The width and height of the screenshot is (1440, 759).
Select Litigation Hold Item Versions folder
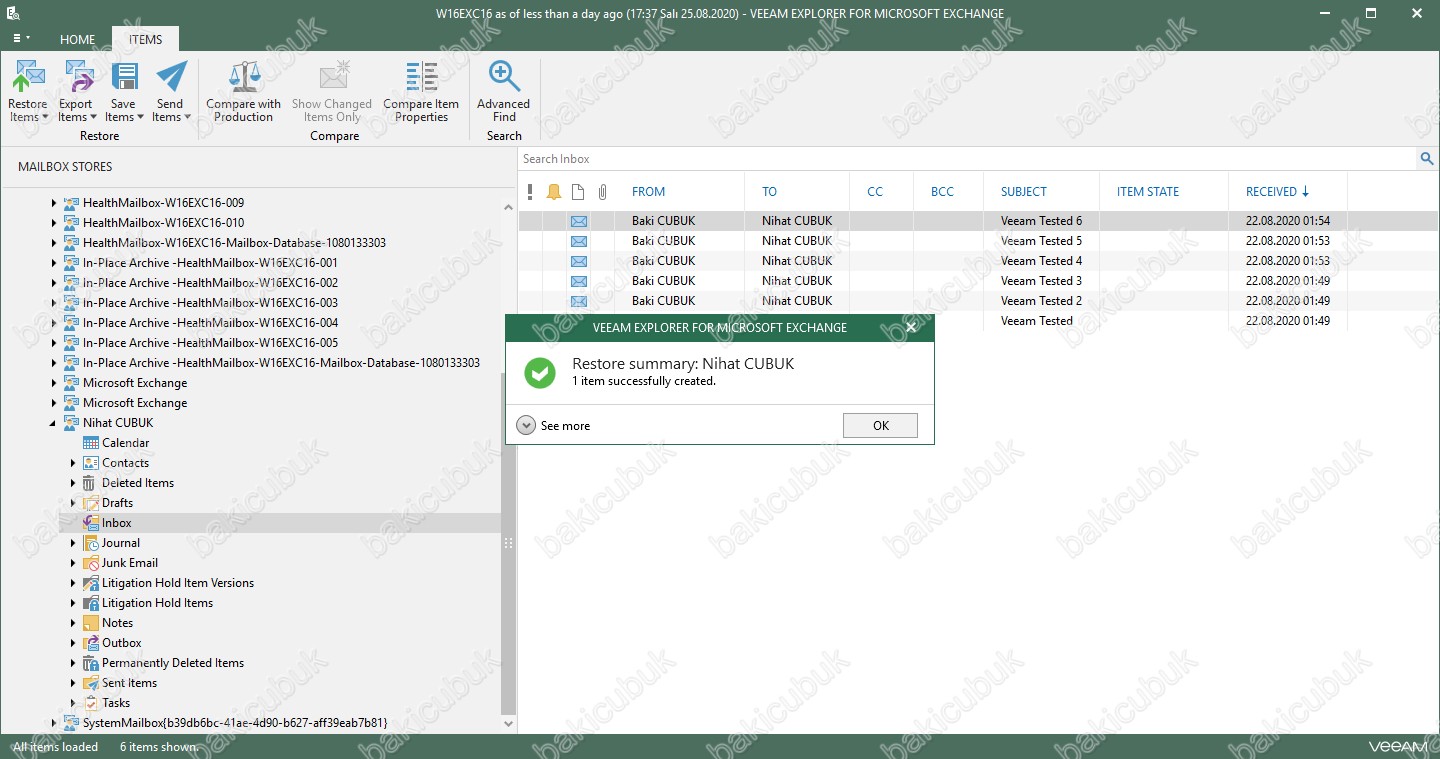[x=178, y=583]
